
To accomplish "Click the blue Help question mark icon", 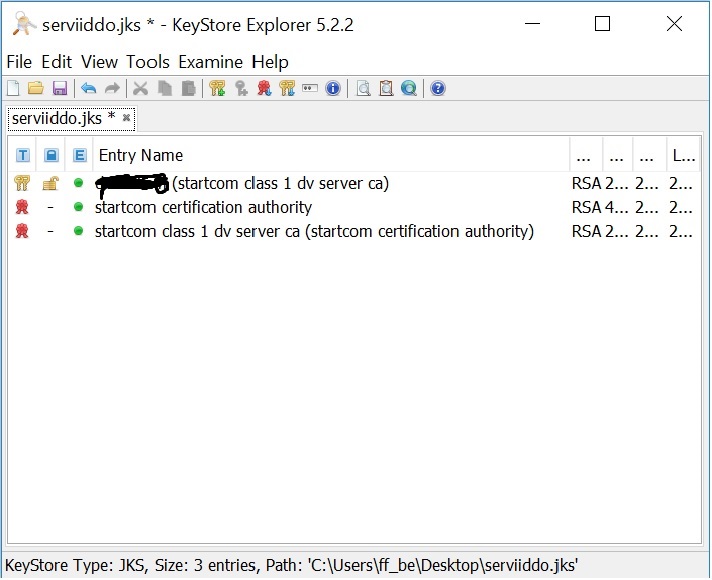I will point(437,89).
